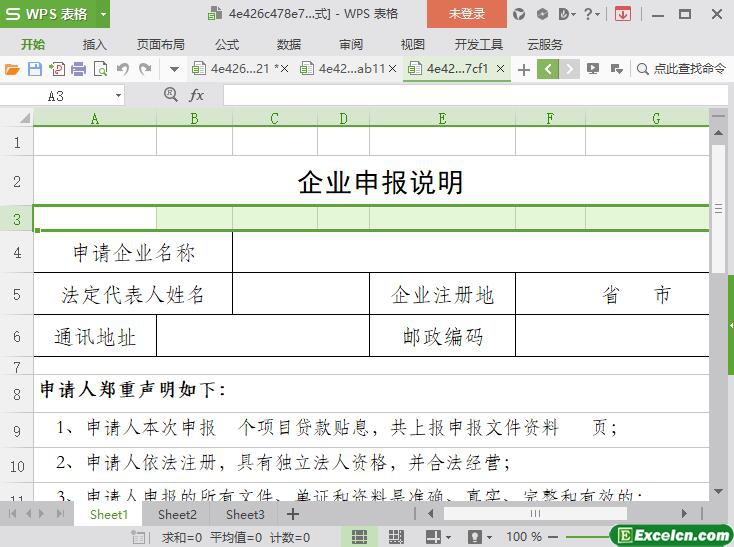The height and width of the screenshot is (547, 734).
Task: Open the WPS 表格 application menu dropdown
Action: pos(103,14)
